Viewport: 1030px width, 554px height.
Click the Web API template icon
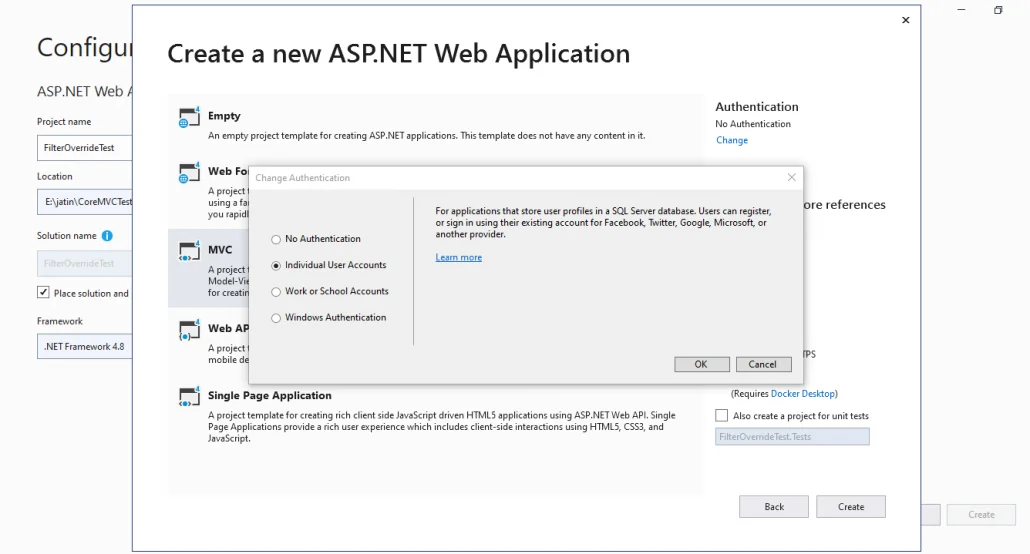[x=189, y=330]
